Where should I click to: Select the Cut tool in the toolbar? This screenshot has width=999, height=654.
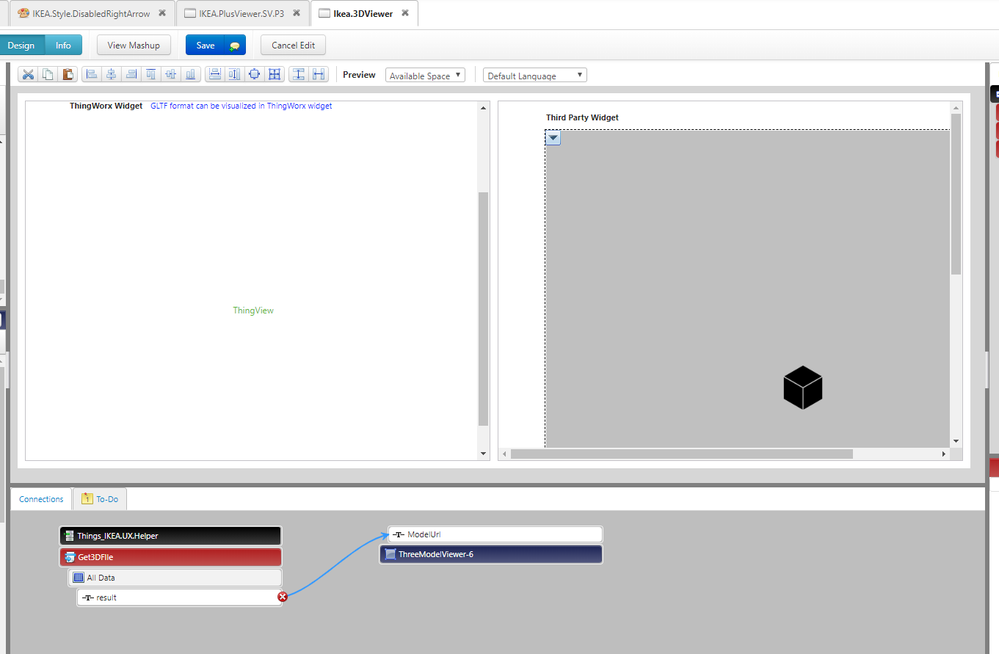27,73
